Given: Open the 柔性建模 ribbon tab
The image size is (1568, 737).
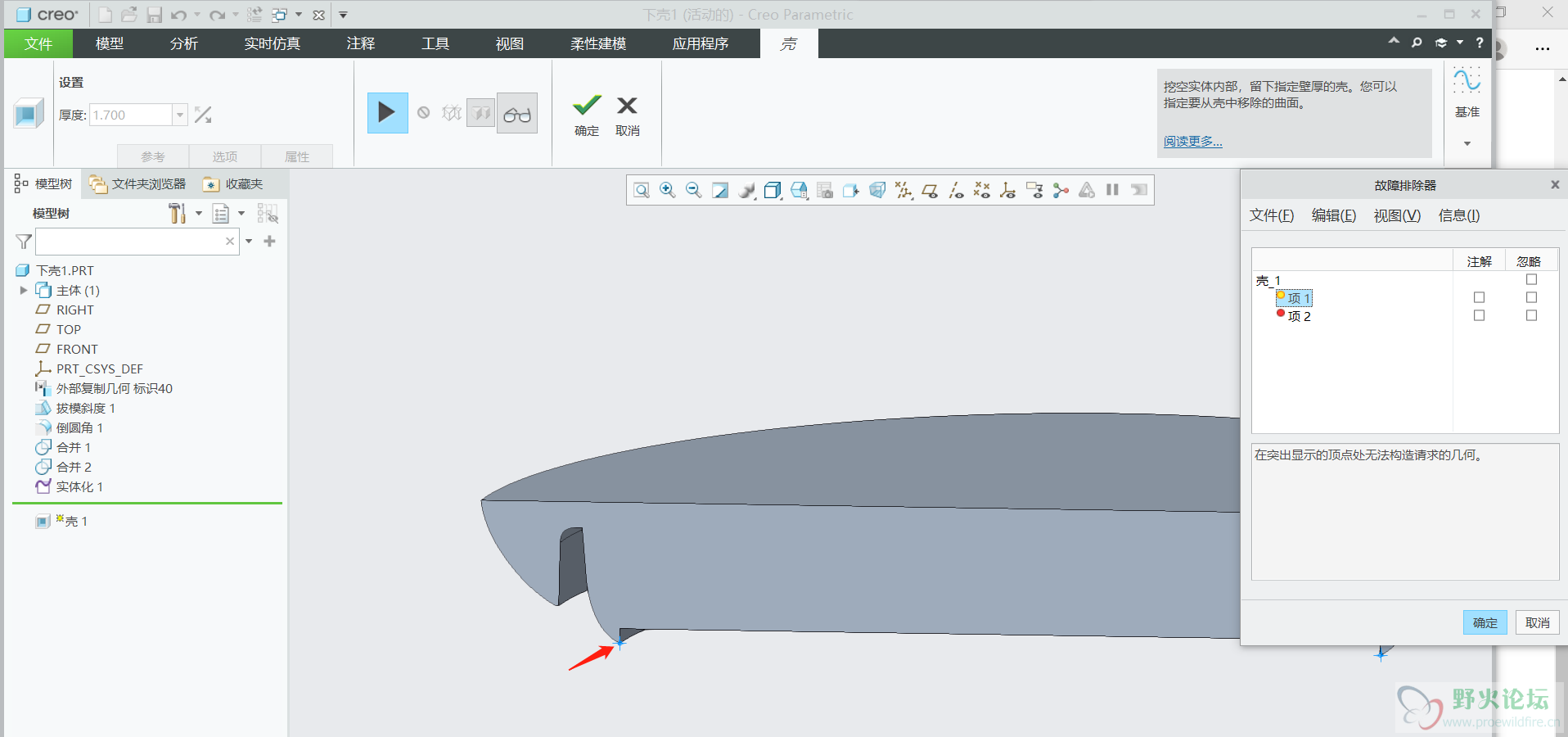Looking at the screenshot, I should tap(598, 43).
